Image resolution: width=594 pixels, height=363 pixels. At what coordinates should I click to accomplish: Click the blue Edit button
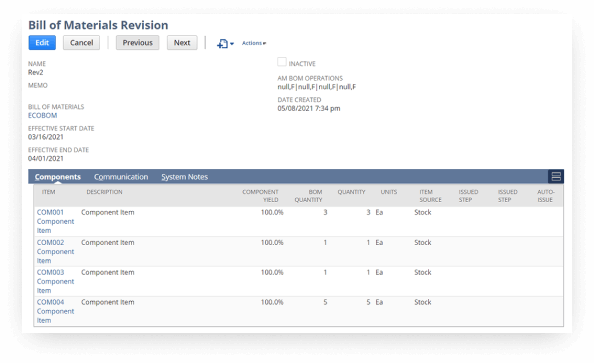tap(42, 43)
